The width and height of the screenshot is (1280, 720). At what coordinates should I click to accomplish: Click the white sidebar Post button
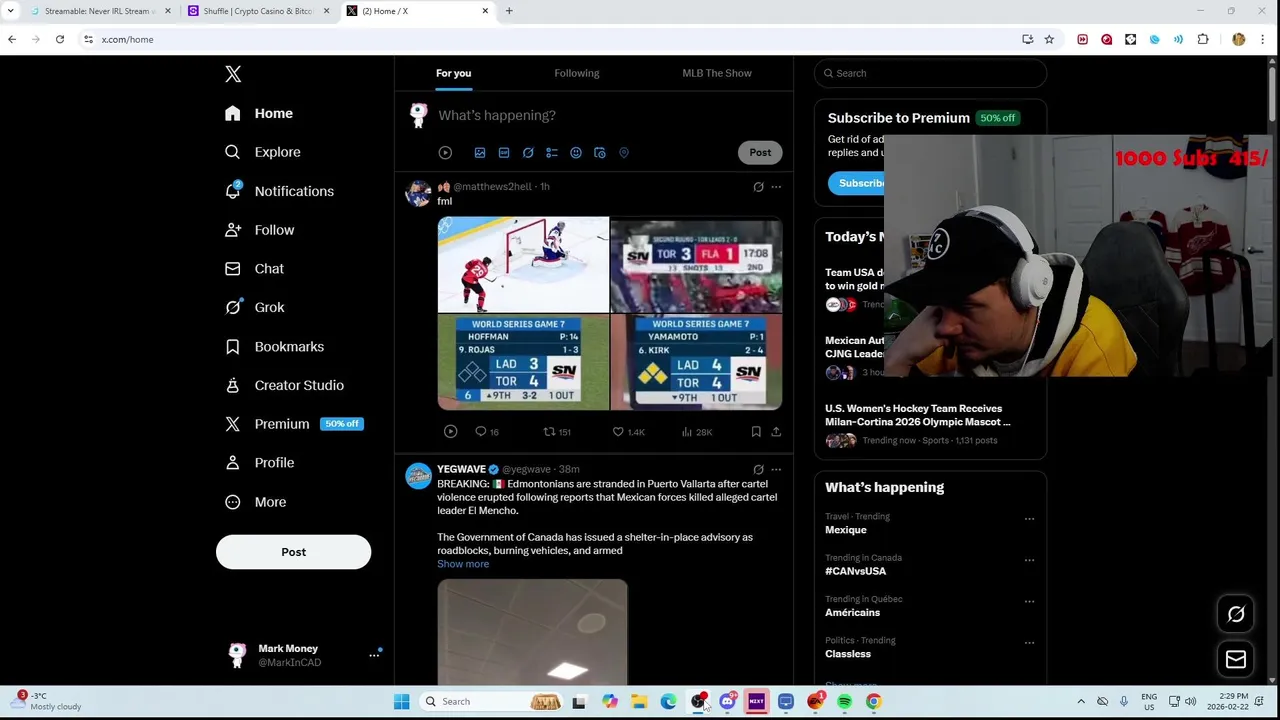(293, 552)
